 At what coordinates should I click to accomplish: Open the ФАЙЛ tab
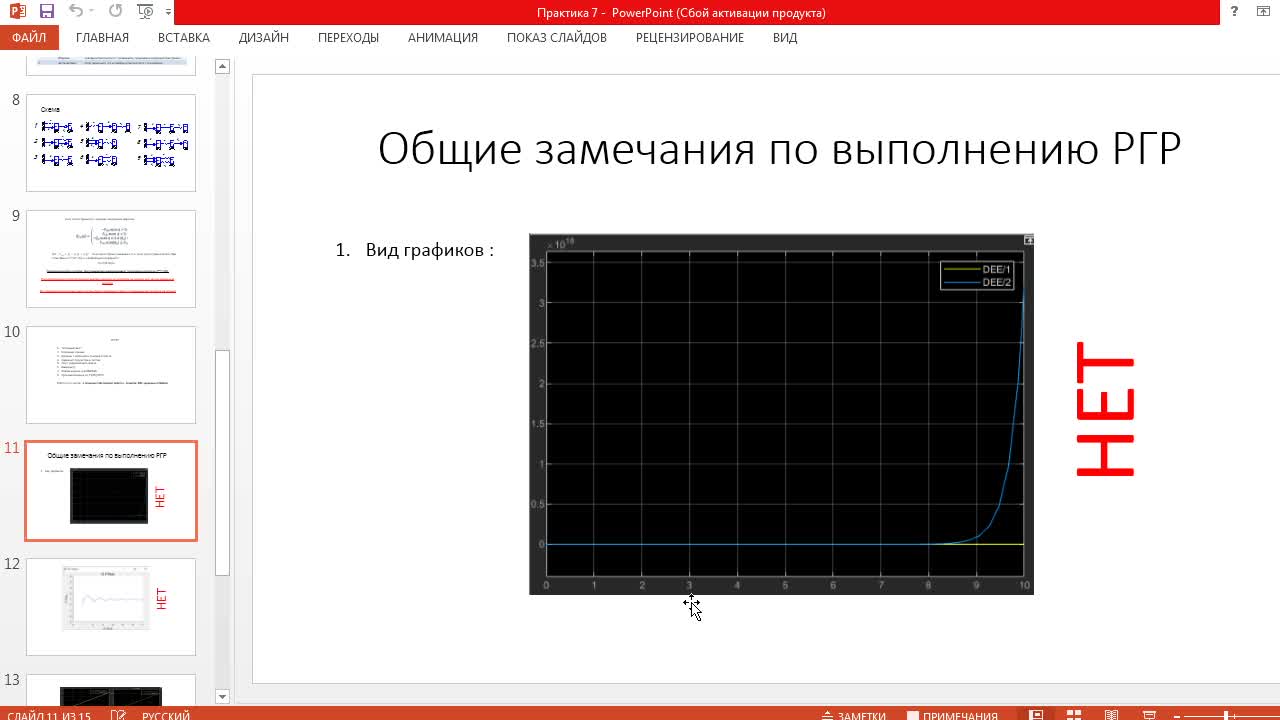tap(29, 38)
